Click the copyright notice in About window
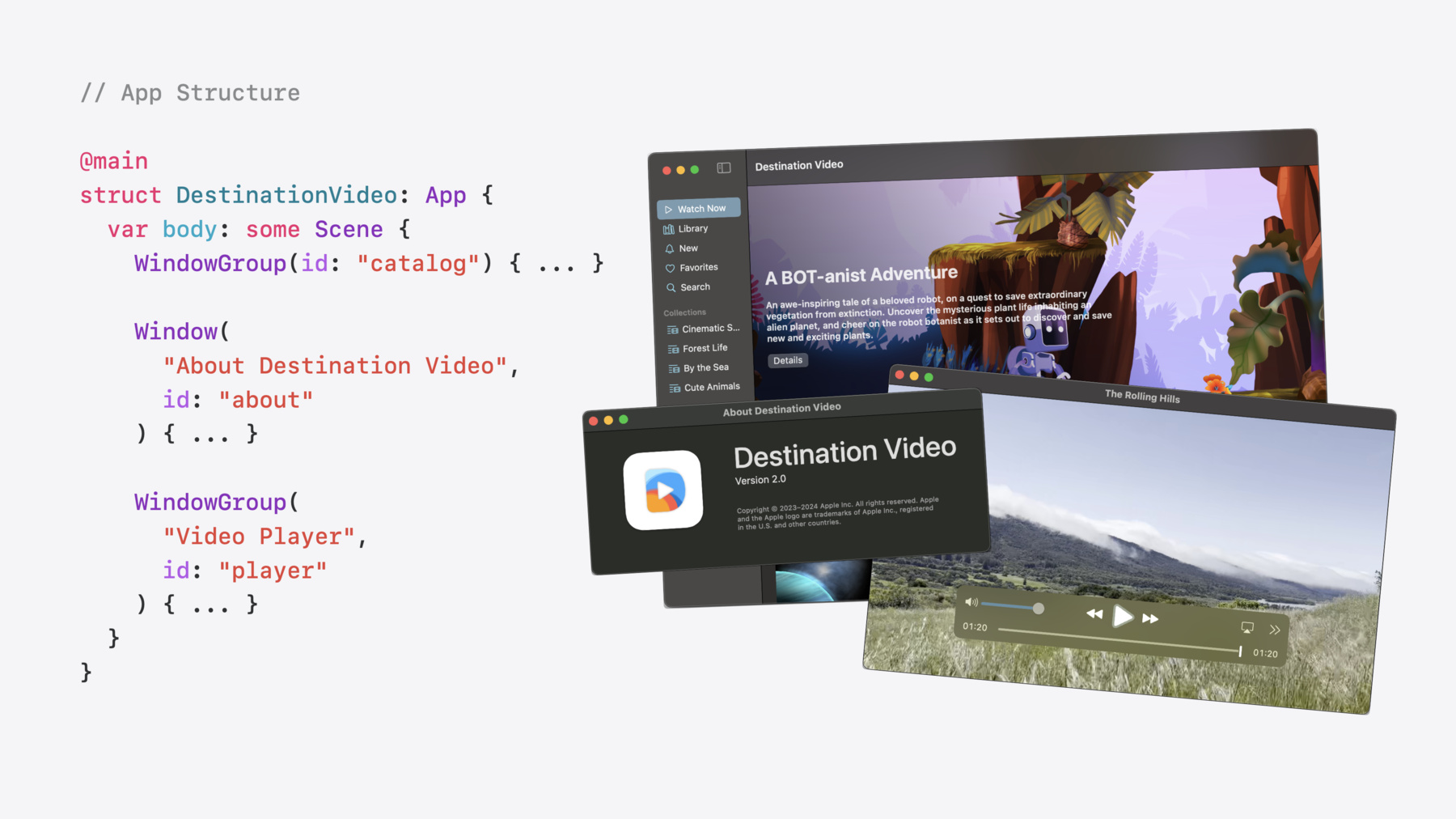 pos(837,513)
